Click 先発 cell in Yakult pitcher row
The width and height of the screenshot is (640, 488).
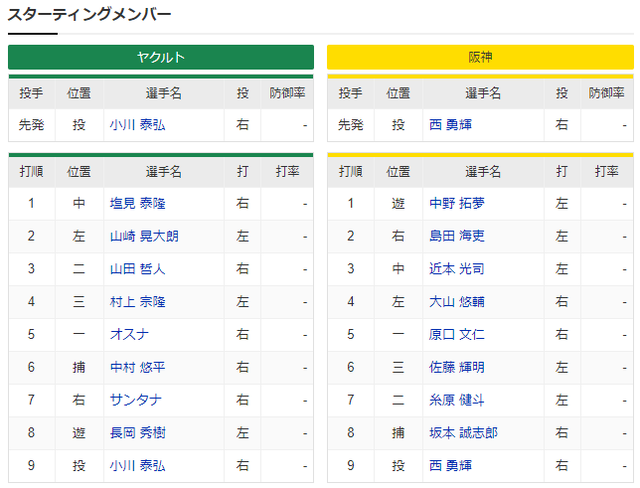pyautogui.click(x=31, y=125)
